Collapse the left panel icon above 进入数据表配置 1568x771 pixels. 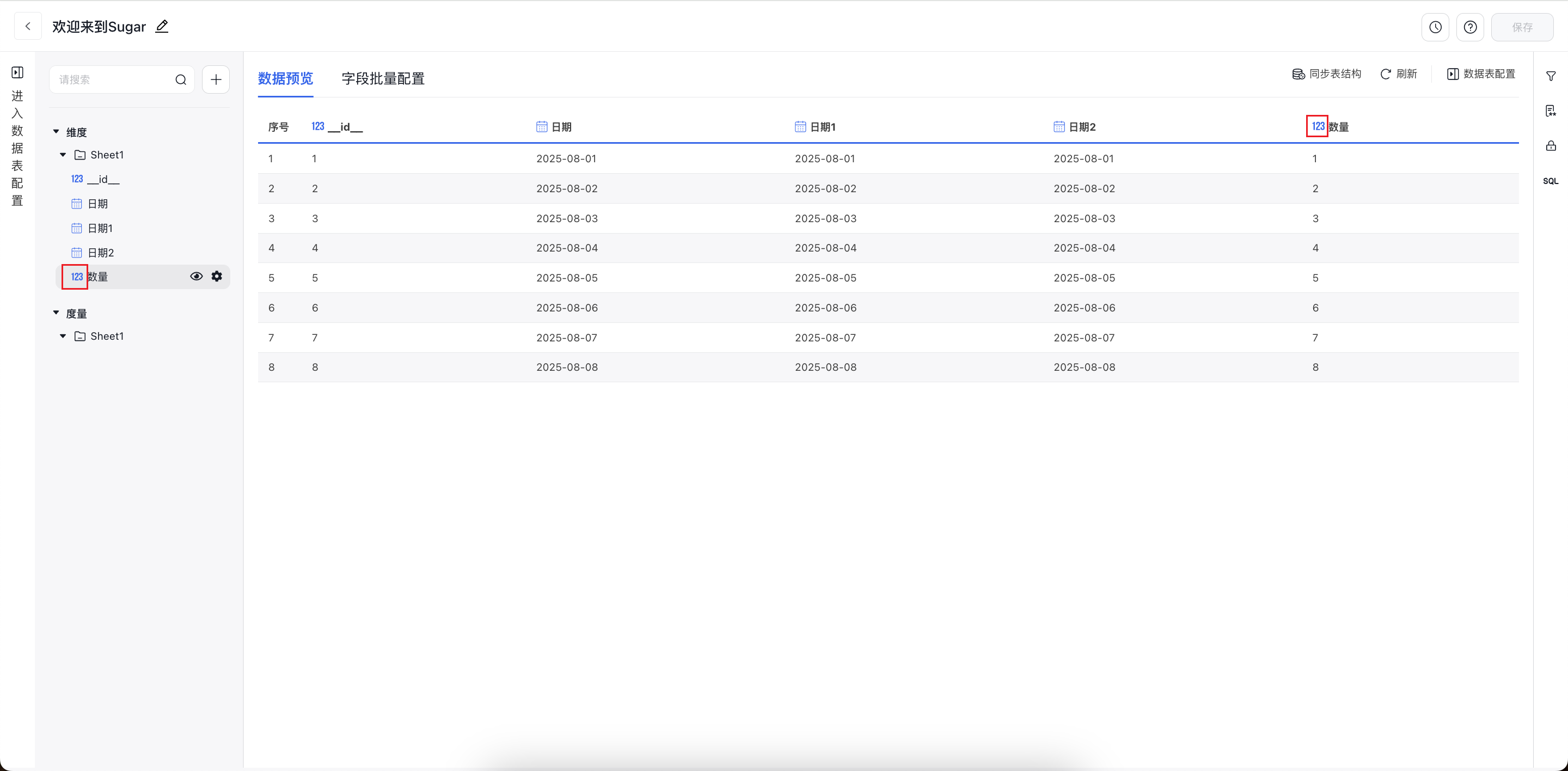[x=17, y=72]
